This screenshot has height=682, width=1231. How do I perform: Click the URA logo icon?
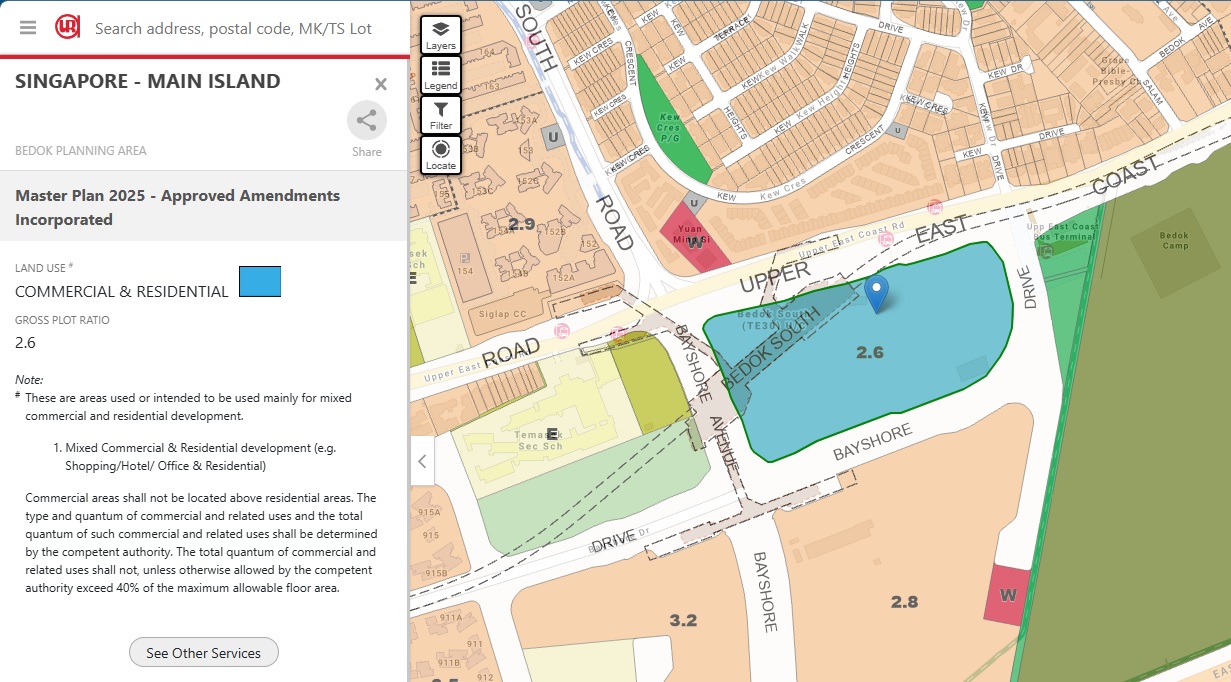click(68, 27)
